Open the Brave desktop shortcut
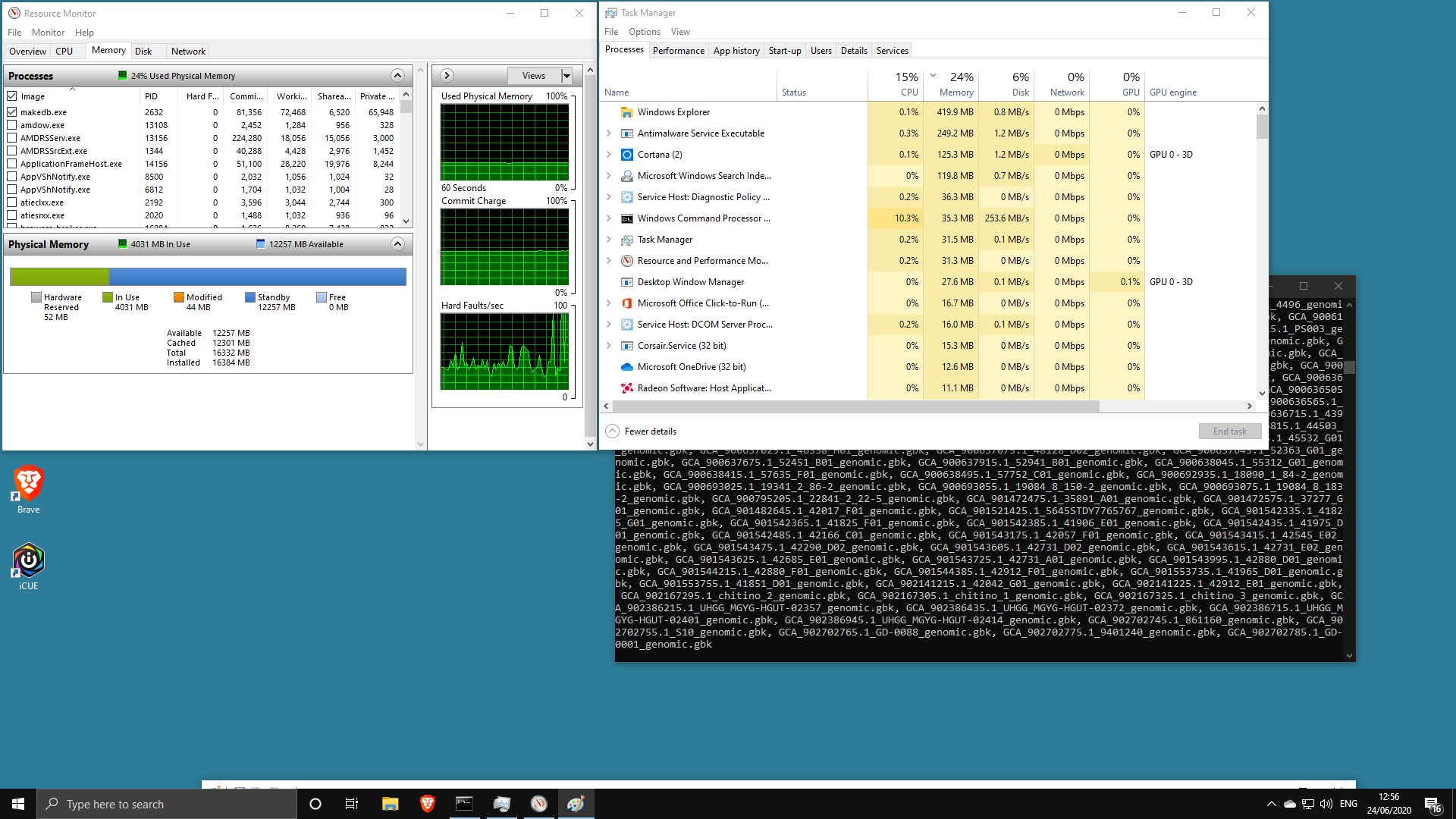This screenshot has width=1456, height=819. click(x=28, y=490)
